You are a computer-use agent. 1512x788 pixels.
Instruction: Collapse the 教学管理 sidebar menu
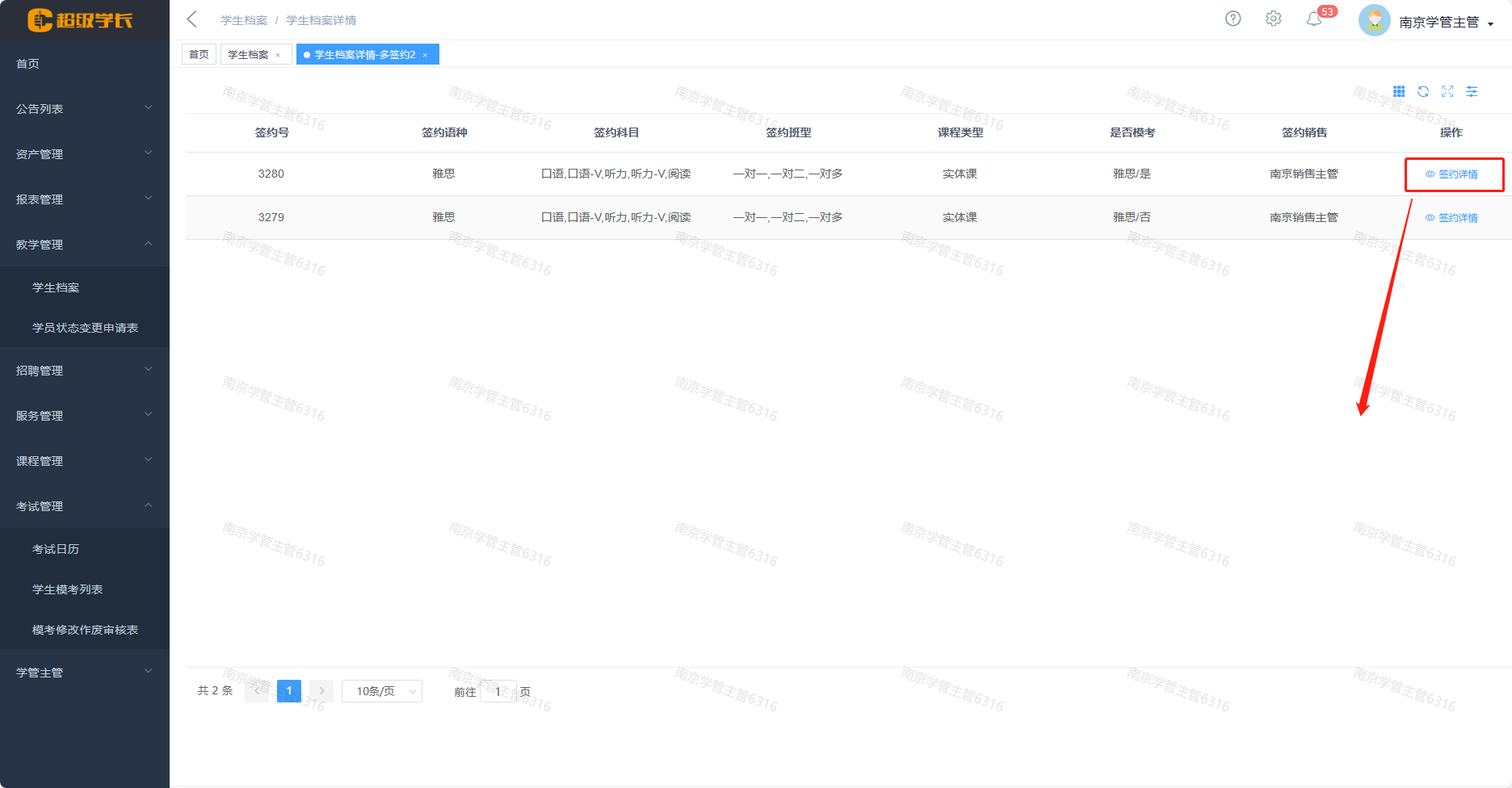[x=84, y=245]
